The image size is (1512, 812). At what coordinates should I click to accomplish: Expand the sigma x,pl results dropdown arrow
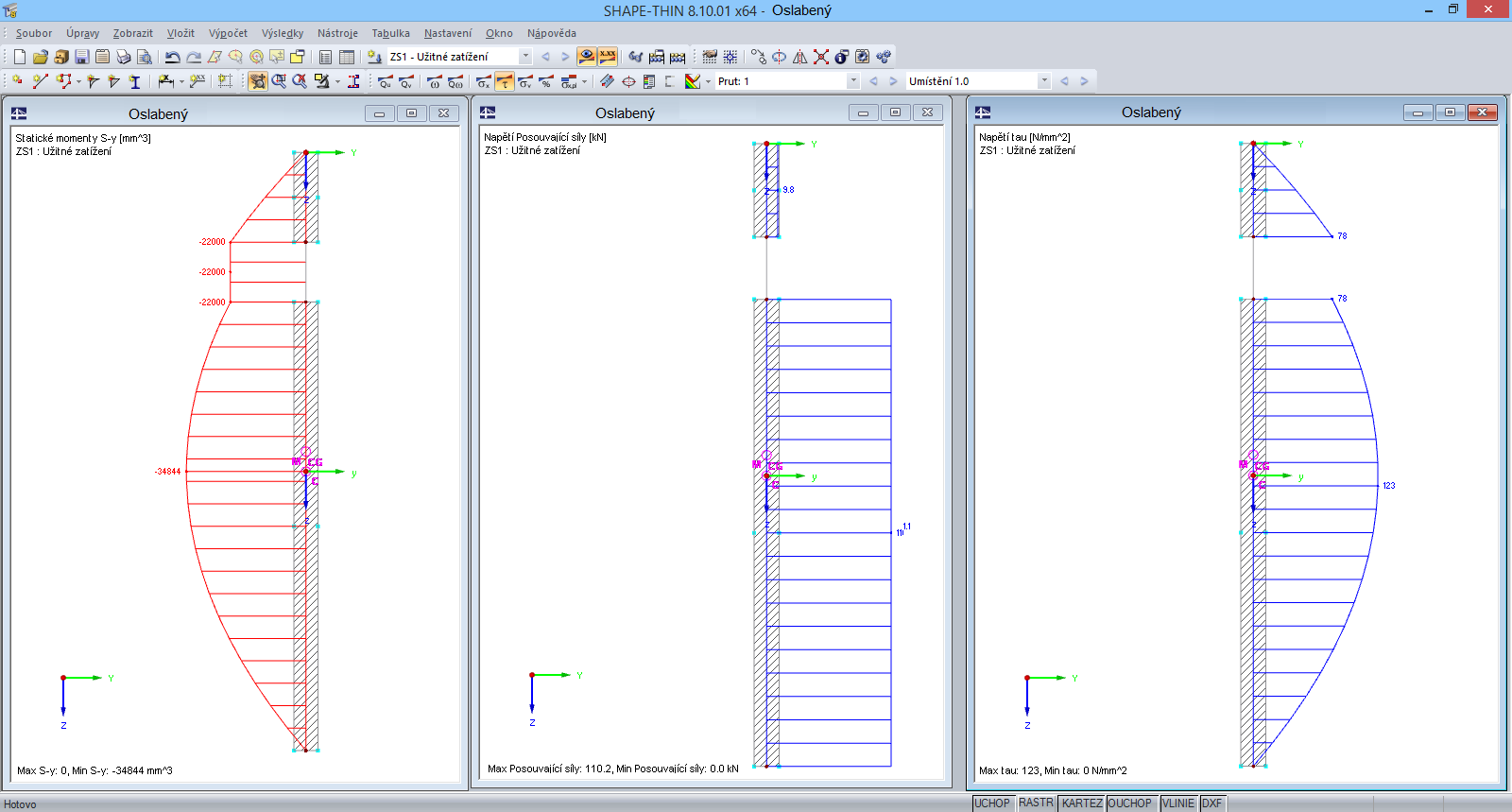pyautogui.click(x=584, y=81)
